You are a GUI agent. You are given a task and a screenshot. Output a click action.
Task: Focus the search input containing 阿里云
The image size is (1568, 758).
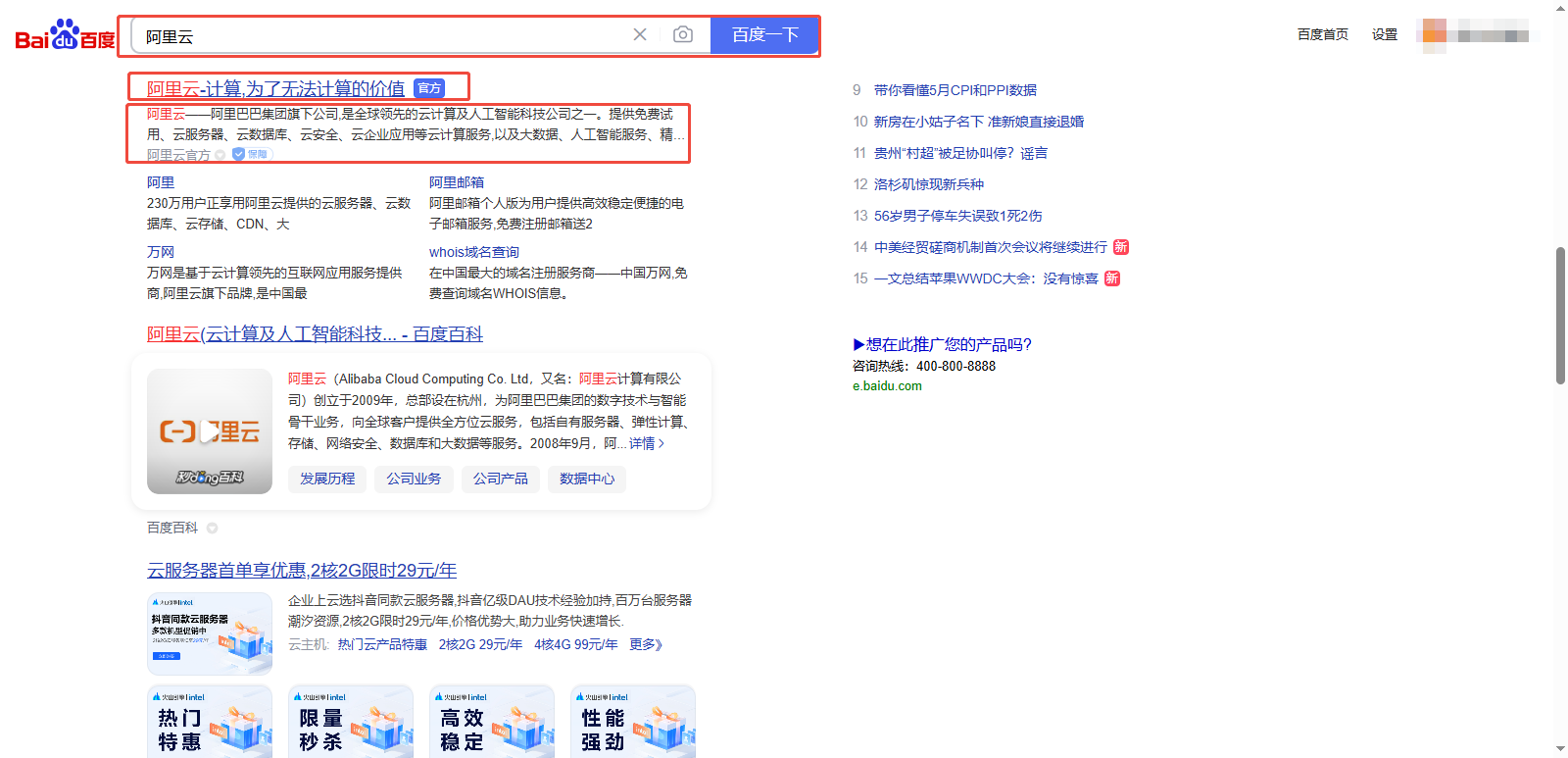click(x=382, y=36)
